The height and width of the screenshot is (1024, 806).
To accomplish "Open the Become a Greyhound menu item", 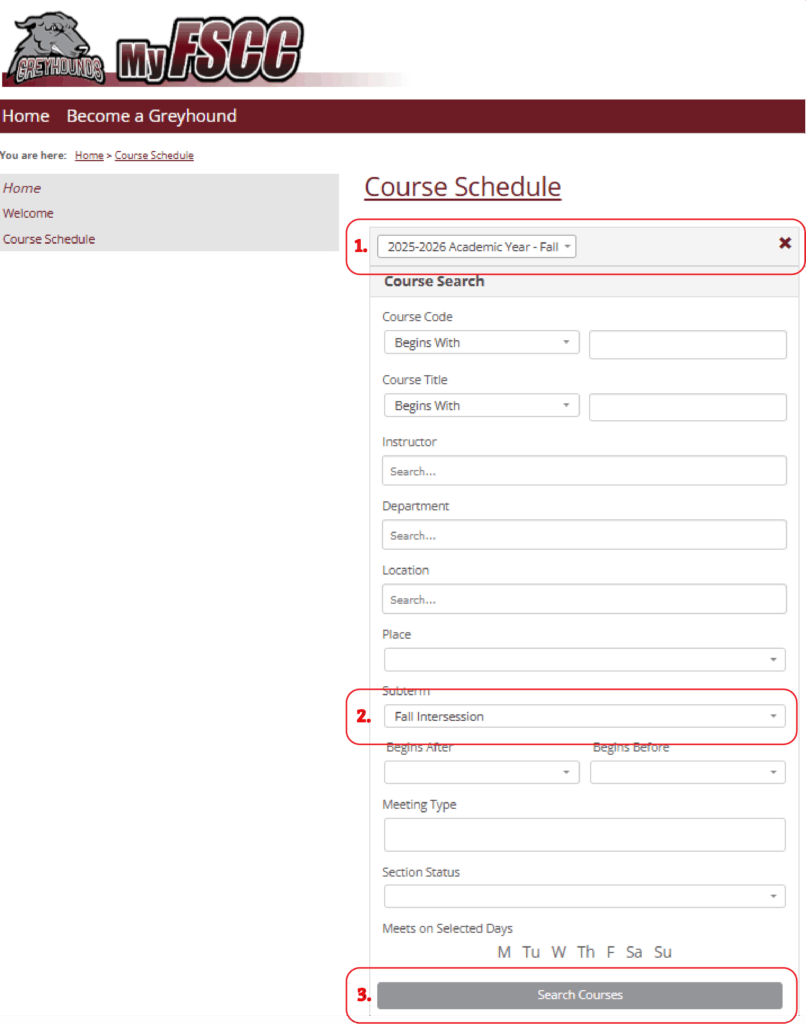I will pyautogui.click(x=151, y=116).
